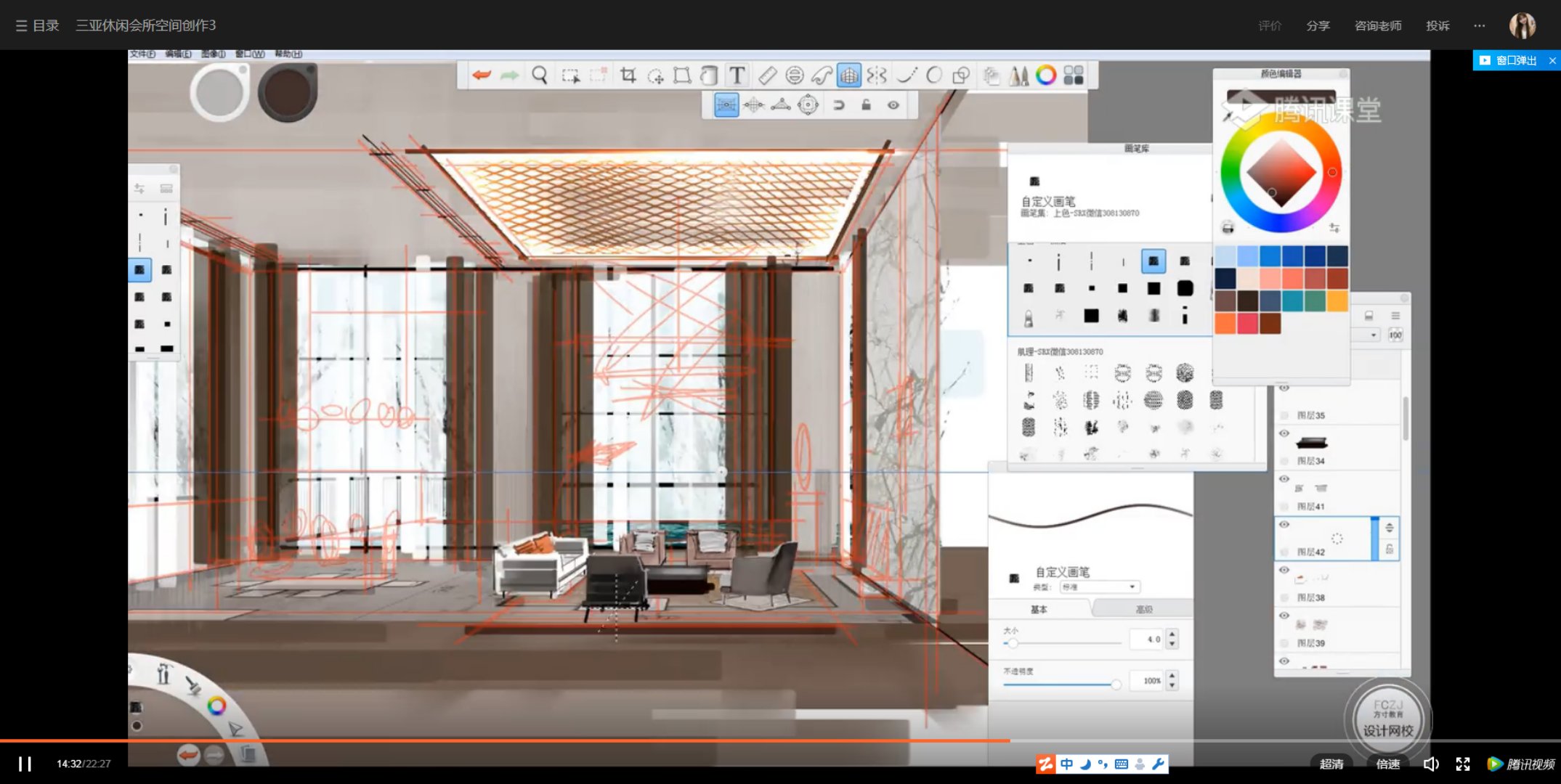This screenshot has width=1561, height=784.
Task: Pause the video playback
Action: click(25, 764)
